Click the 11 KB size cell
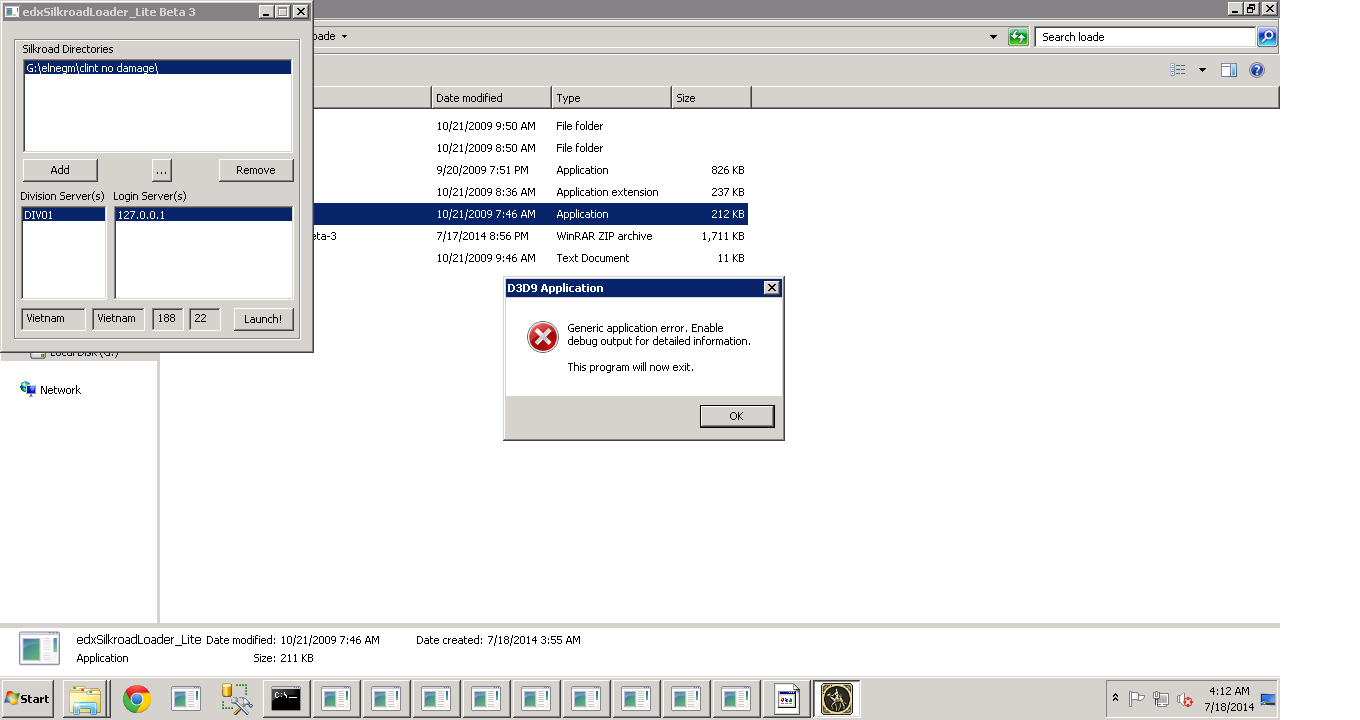The image size is (1360, 720). [x=732, y=258]
